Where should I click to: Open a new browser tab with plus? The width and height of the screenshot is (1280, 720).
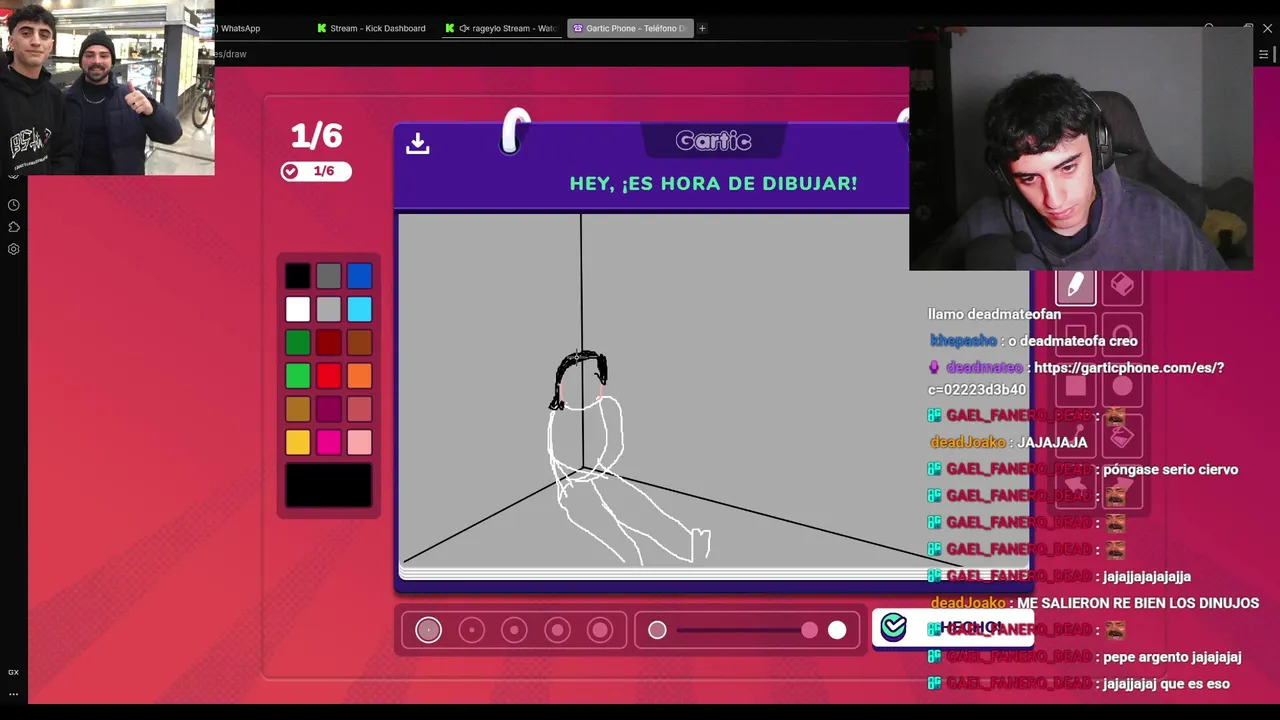pos(702,28)
